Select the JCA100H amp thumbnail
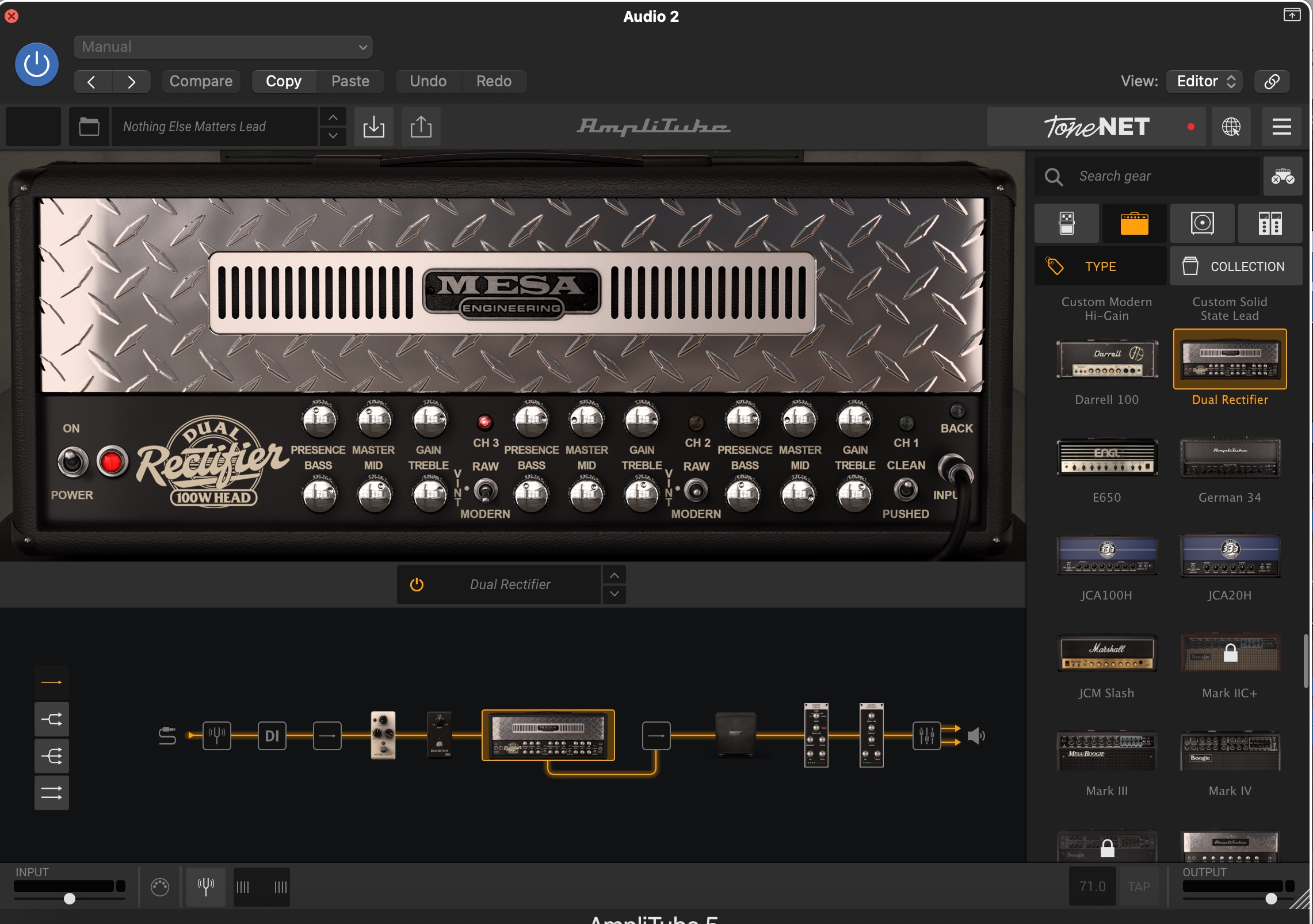This screenshot has height=924, width=1313. [1107, 555]
